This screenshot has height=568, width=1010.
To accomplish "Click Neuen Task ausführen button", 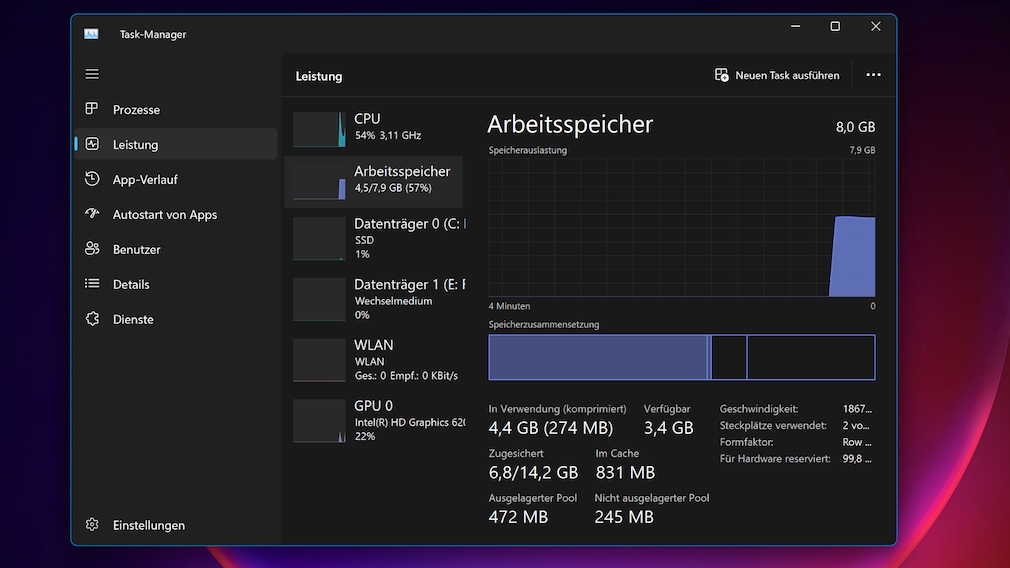I will click(777, 75).
